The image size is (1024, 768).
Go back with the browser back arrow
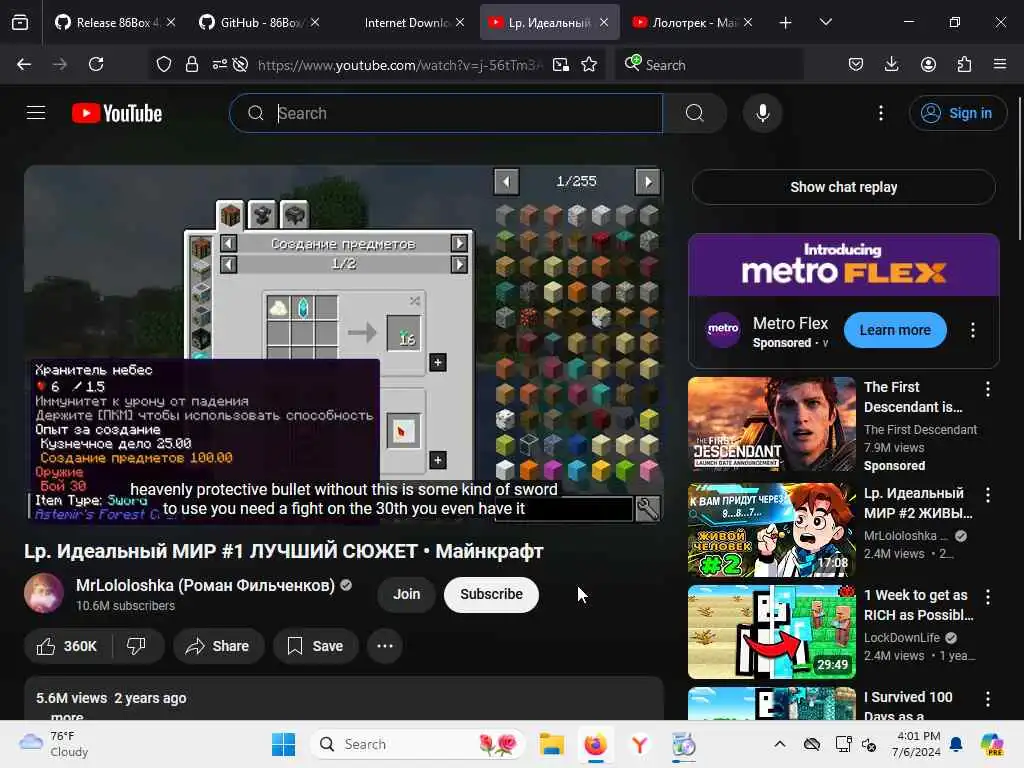pos(24,64)
